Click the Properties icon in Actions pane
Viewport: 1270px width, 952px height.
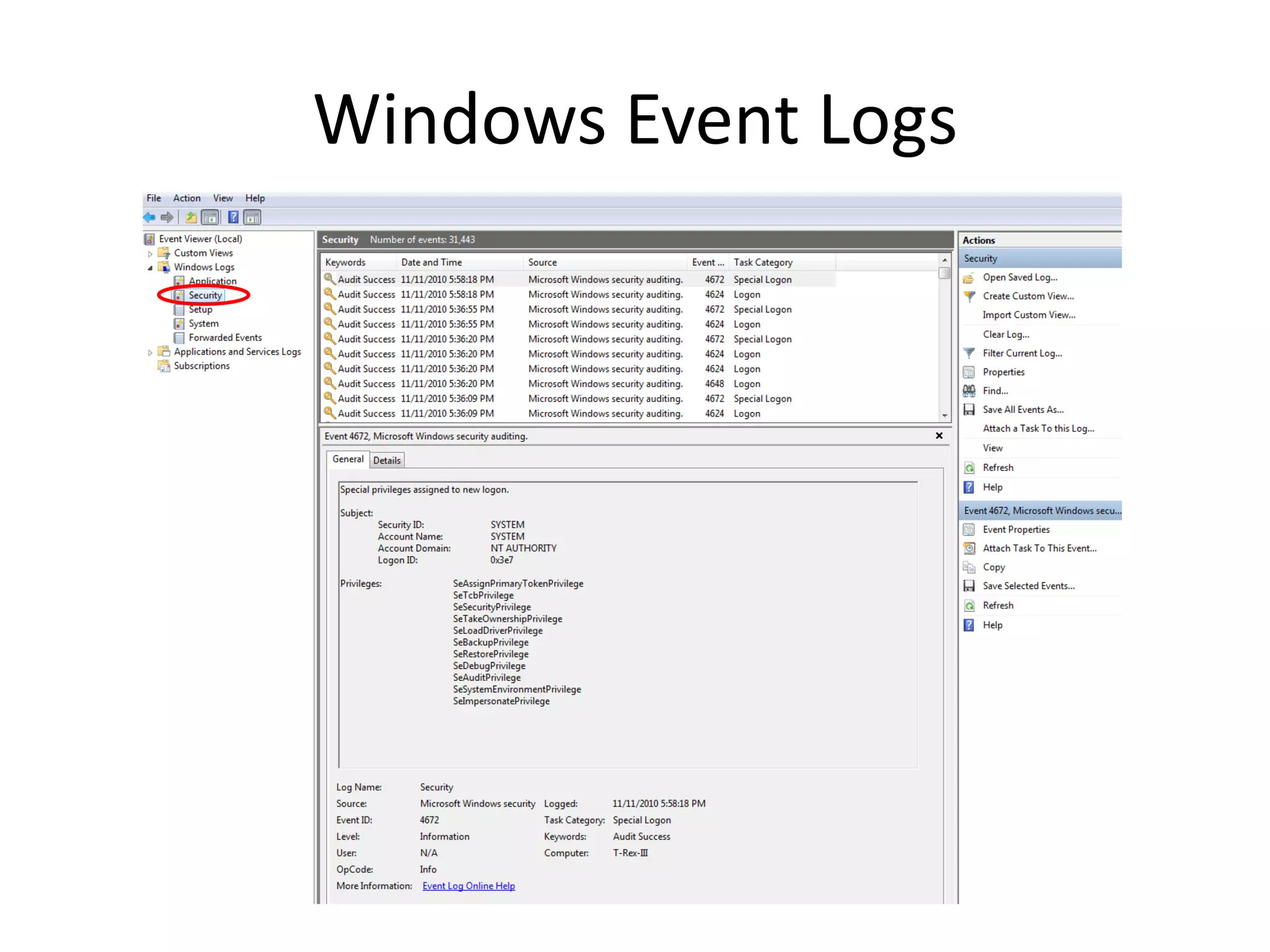click(x=969, y=372)
